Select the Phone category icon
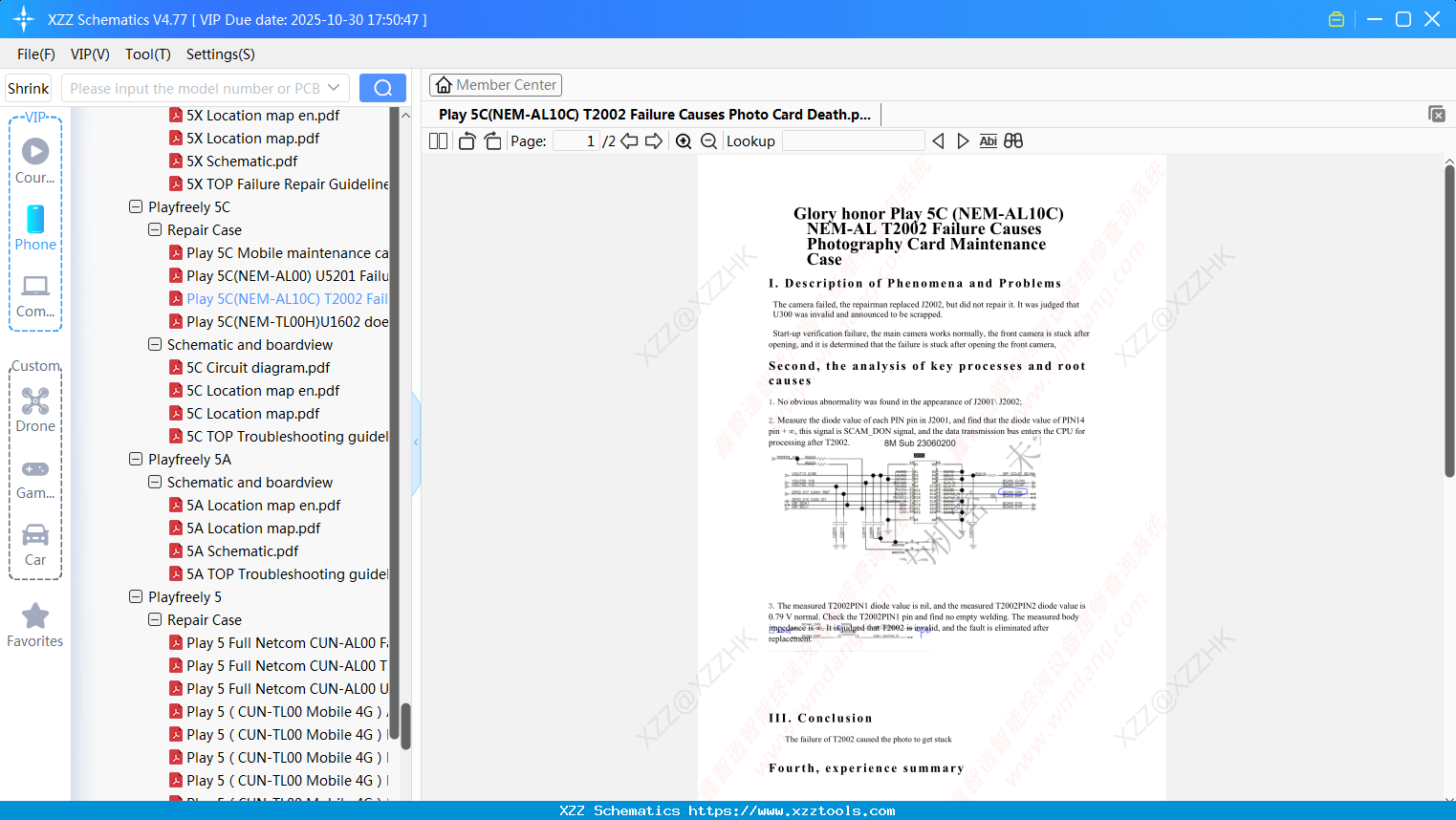 coord(35,227)
